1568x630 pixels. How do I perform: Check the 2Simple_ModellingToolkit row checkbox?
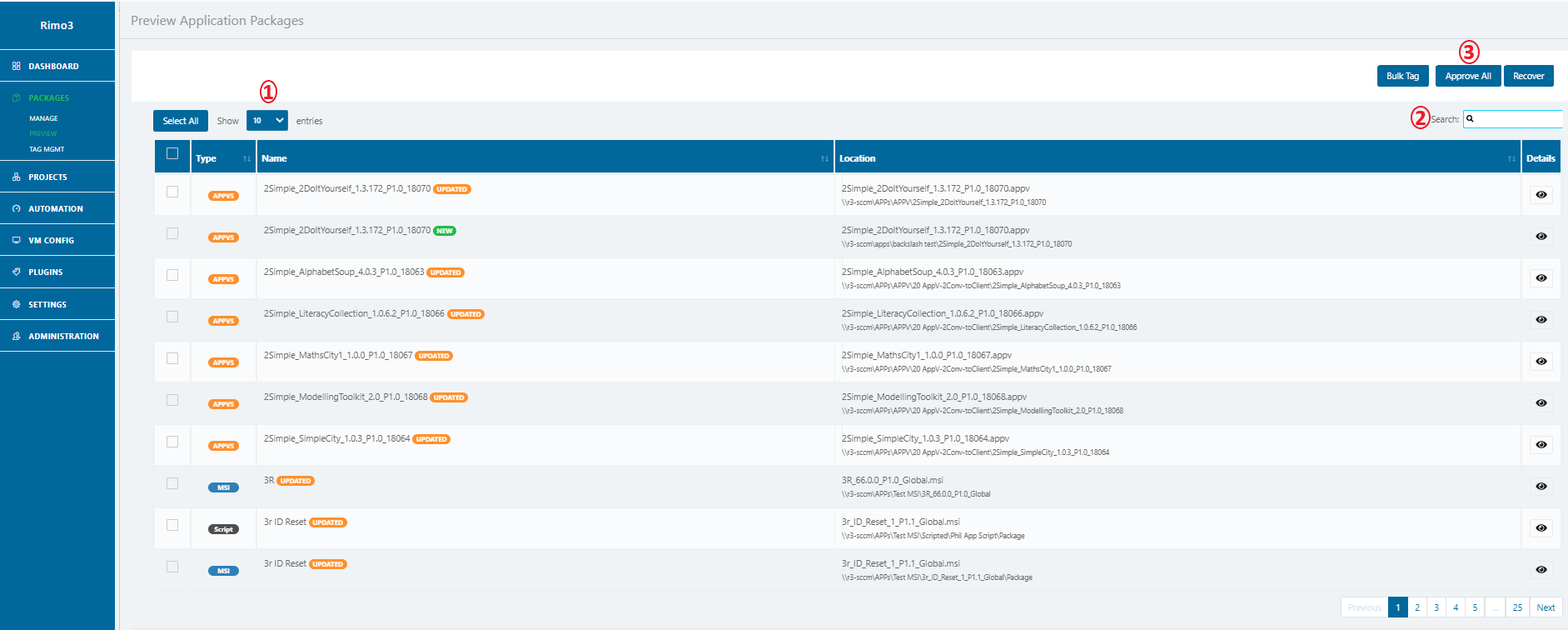pyautogui.click(x=172, y=400)
